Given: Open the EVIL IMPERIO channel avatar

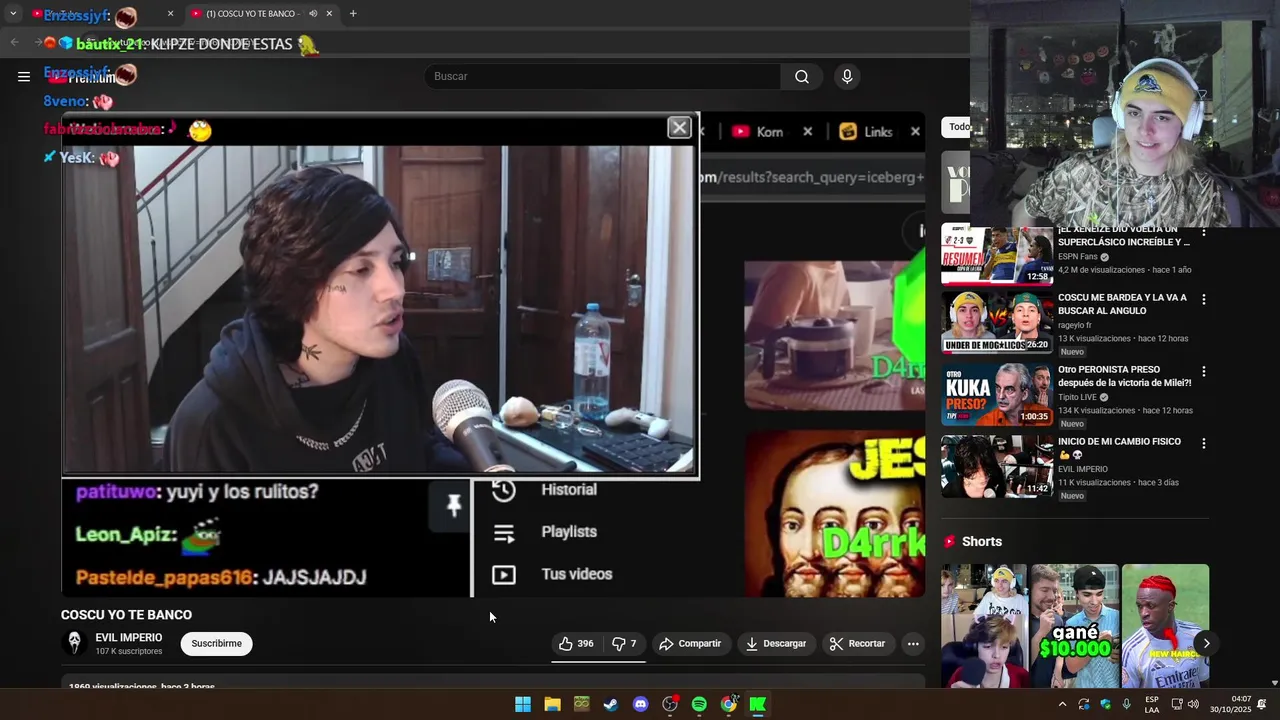Looking at the screenshot, I should click(73, 643).
